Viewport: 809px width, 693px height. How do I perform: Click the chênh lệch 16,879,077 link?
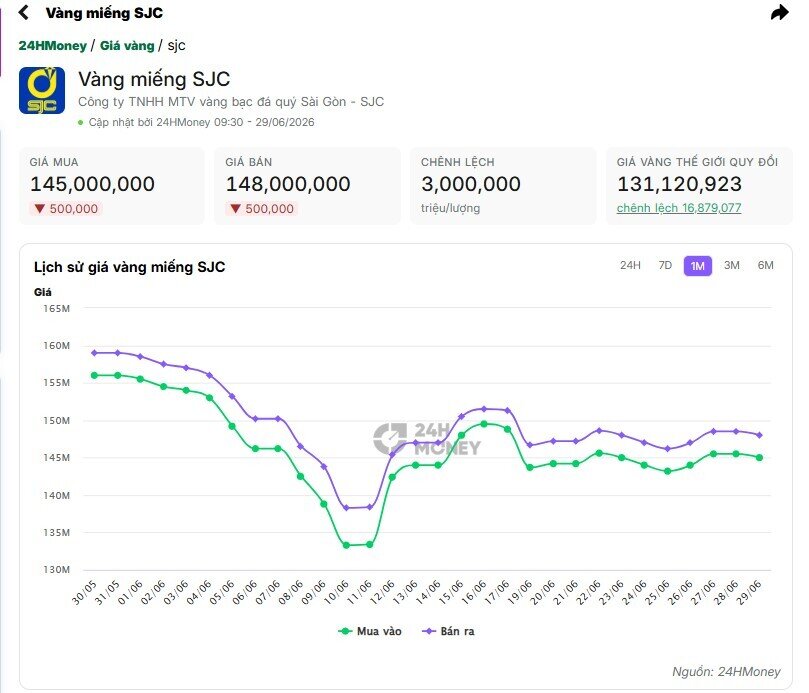click(678, 208)
